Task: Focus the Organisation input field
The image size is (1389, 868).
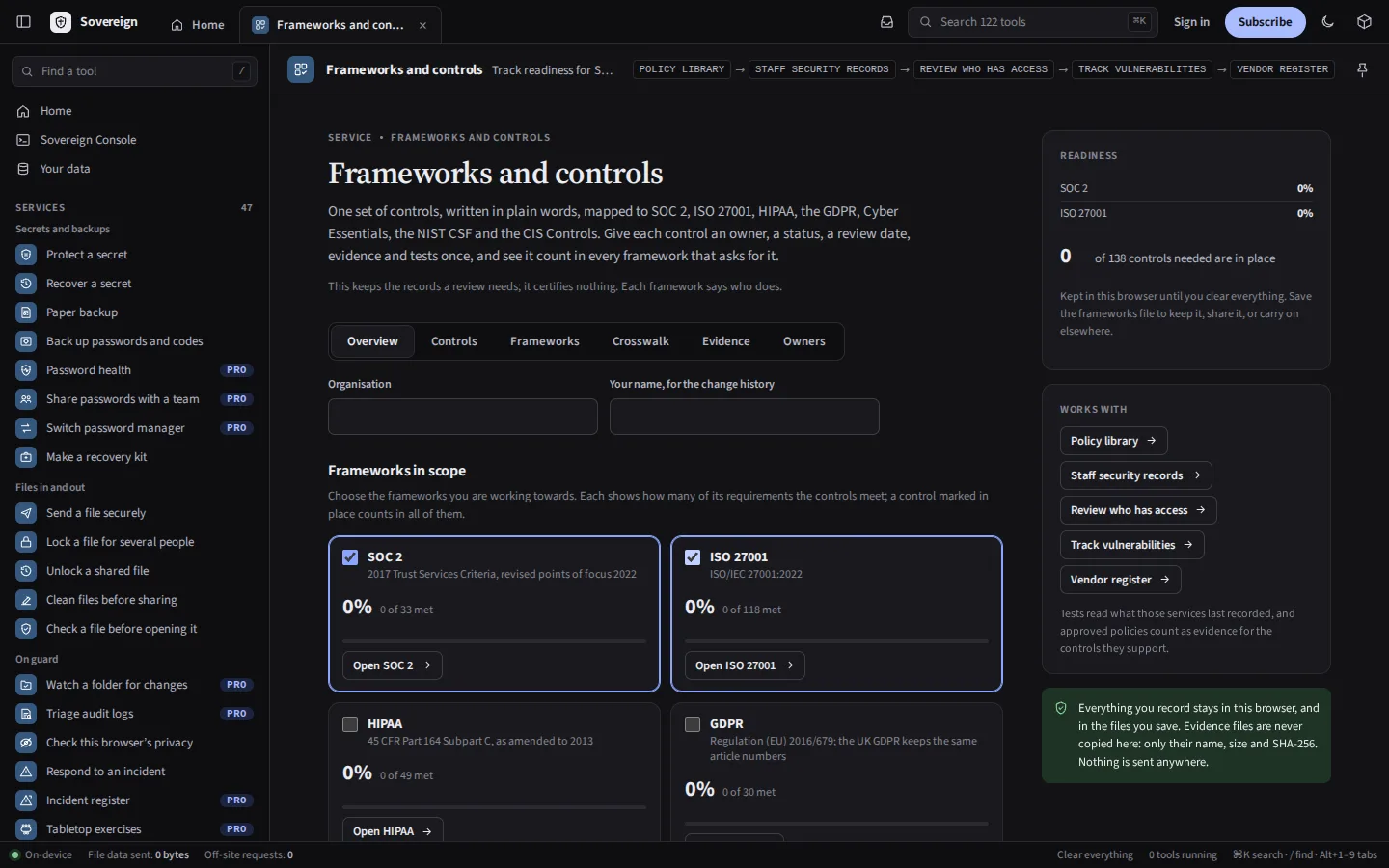Action: [463, 417]
